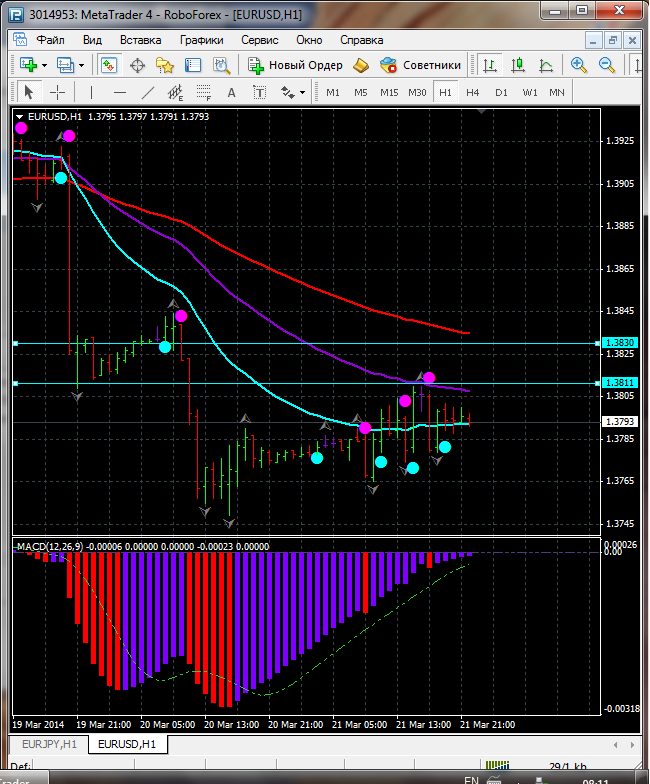Screen dimensions: 650x784
Task: Click the EN language indicator in taskbar
Action: tap(471, 779)
